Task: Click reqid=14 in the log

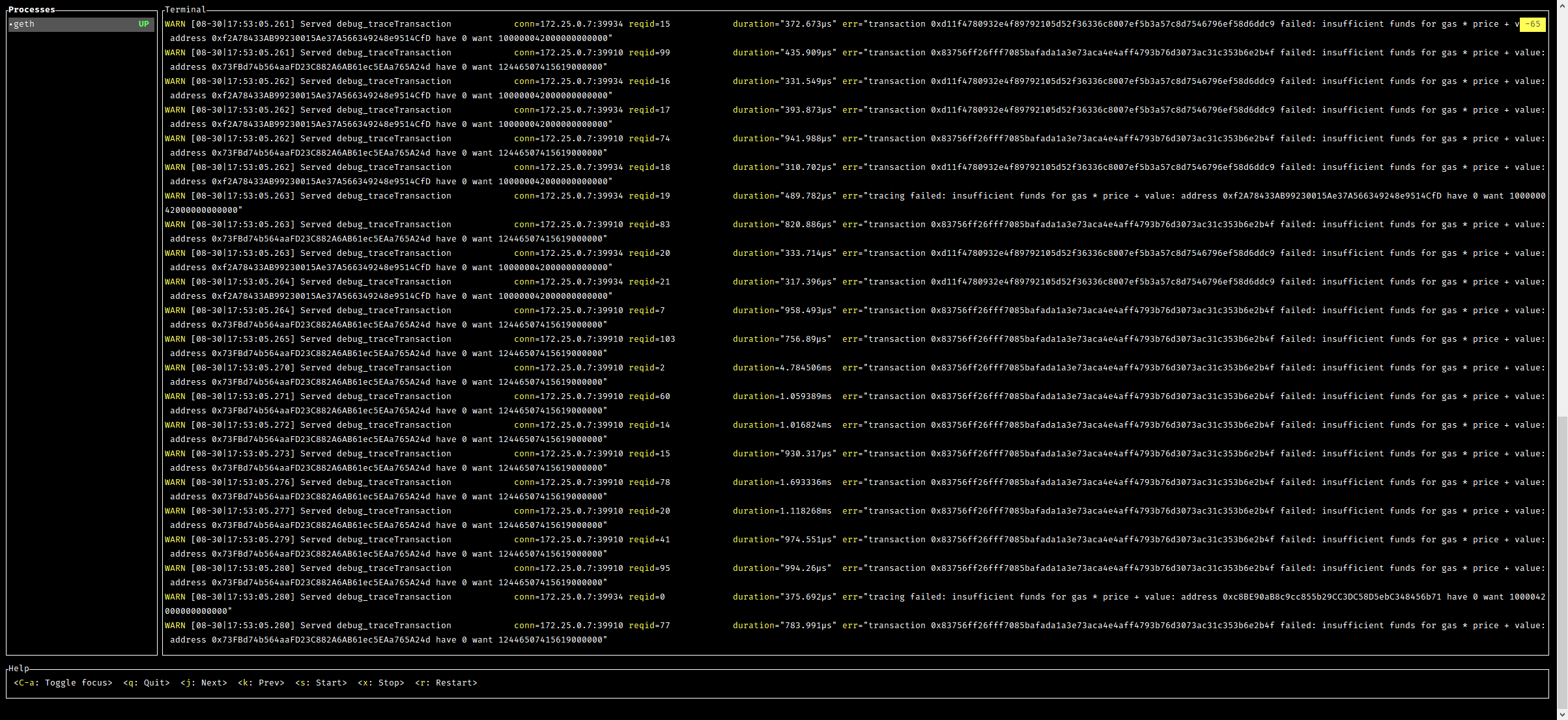Action: pos(649,425)
